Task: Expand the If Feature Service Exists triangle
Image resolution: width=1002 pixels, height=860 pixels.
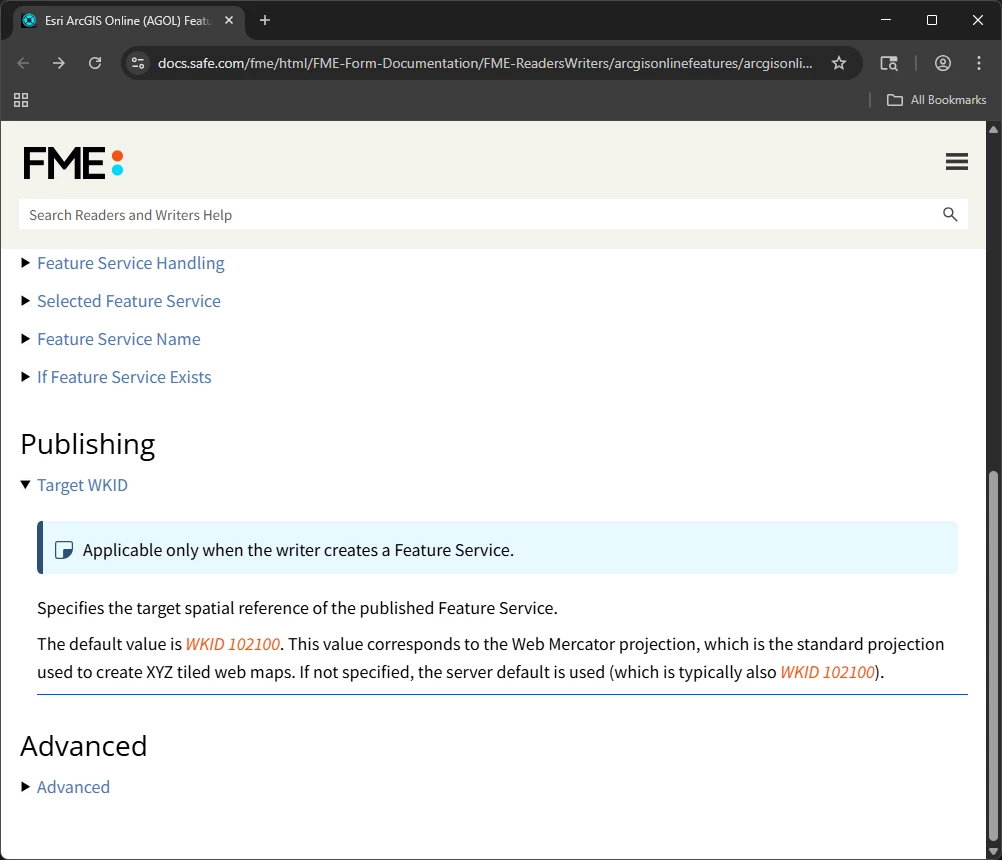Action: point(26,376)
